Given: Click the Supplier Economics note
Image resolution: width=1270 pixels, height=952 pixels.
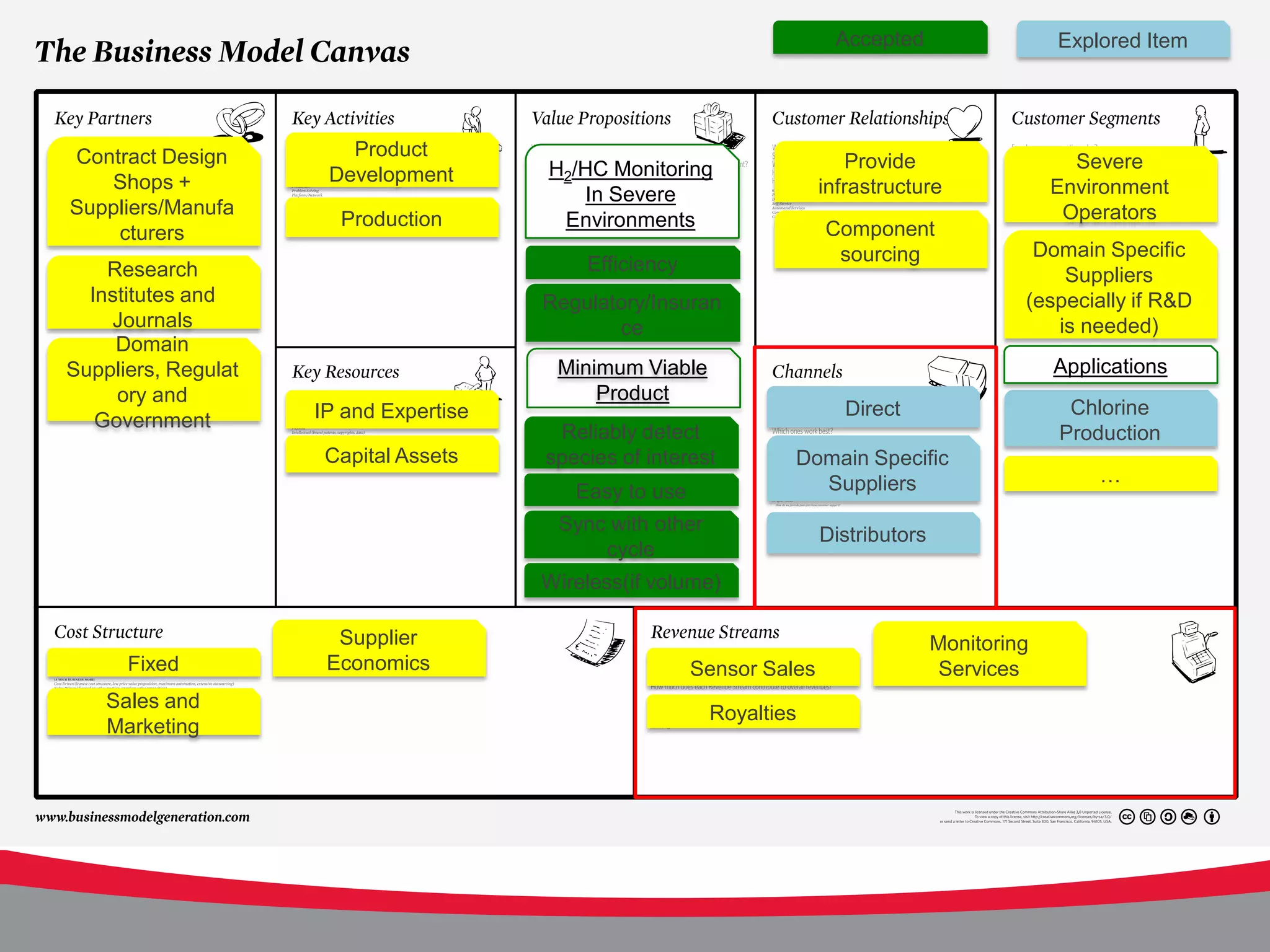Looking at the screenshot, I should pyautogui.click(x=379, y=649).
